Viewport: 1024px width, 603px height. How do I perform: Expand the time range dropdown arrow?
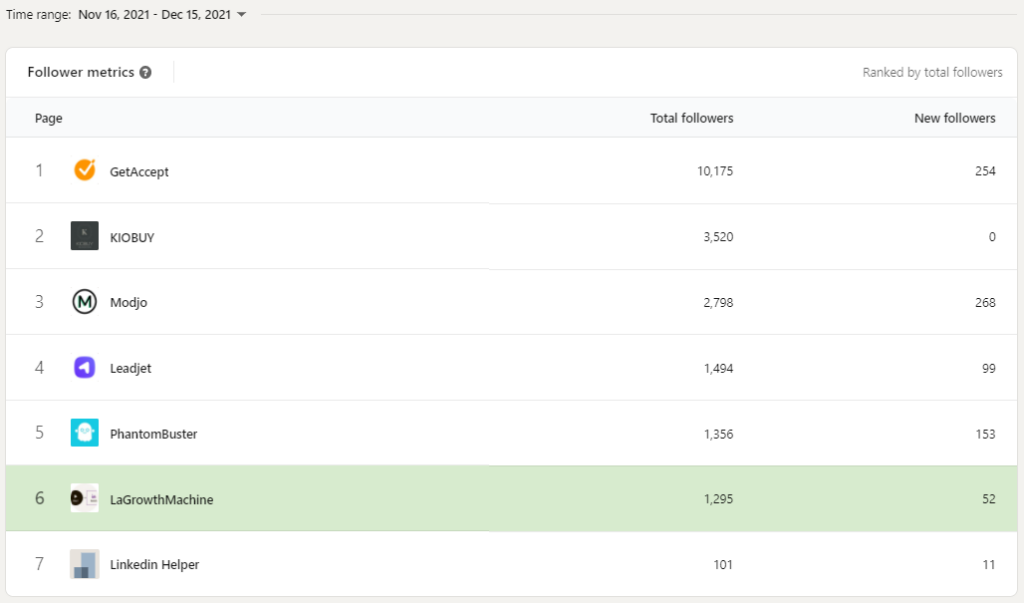[242, 15]
